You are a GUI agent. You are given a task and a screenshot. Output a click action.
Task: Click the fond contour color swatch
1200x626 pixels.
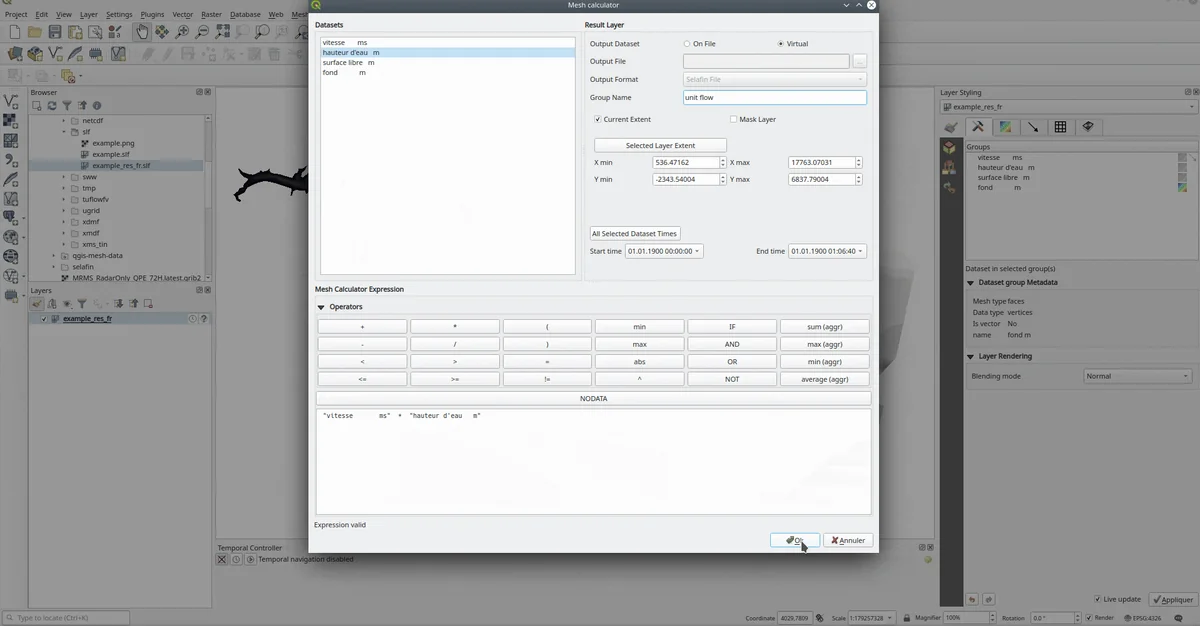pyautogui.click(x=1183, y=187)
